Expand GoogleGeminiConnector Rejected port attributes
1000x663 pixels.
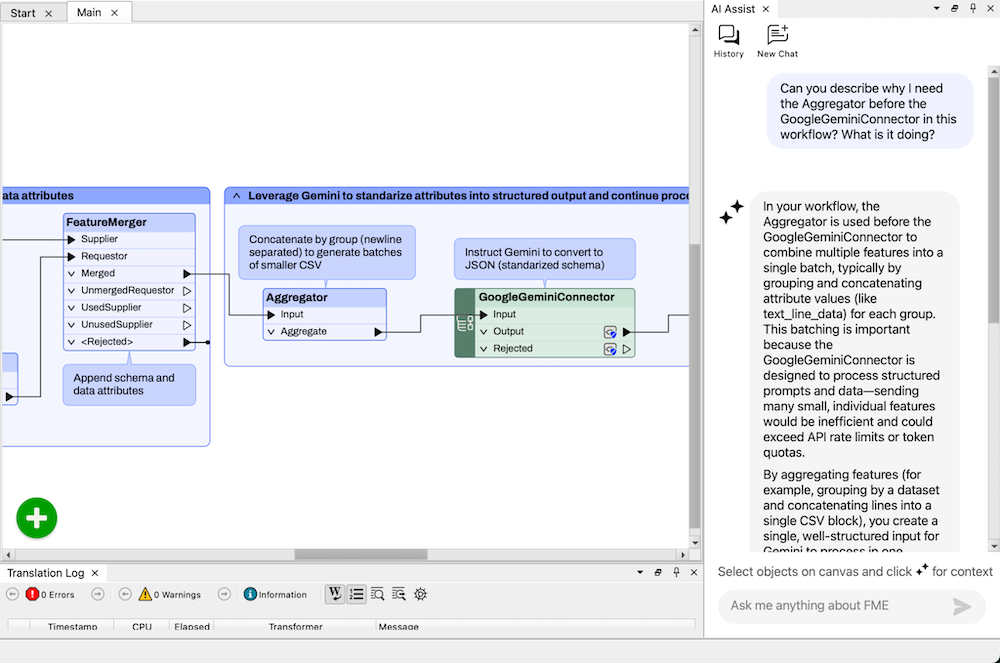483,349
